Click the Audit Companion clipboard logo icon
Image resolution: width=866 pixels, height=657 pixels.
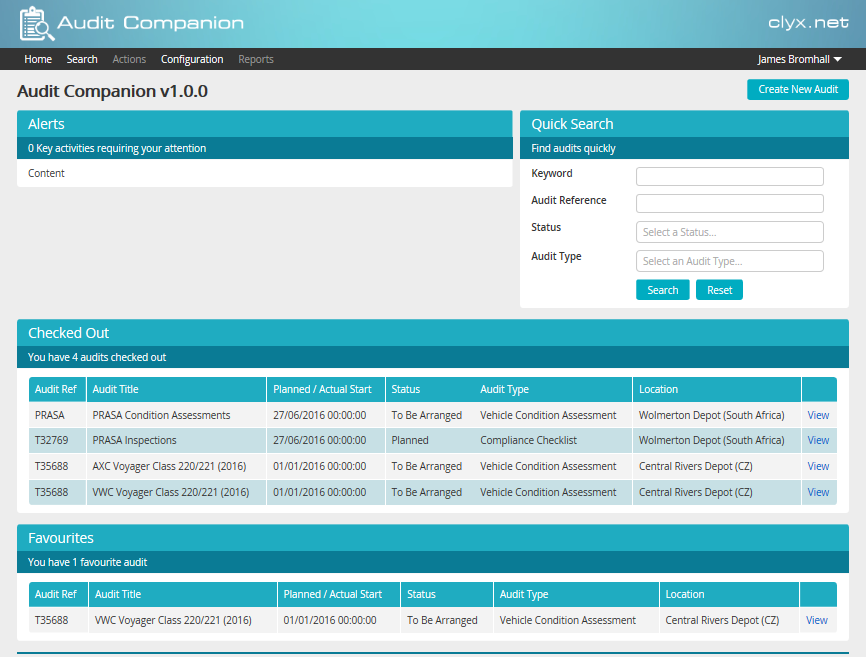pos(36,23)
